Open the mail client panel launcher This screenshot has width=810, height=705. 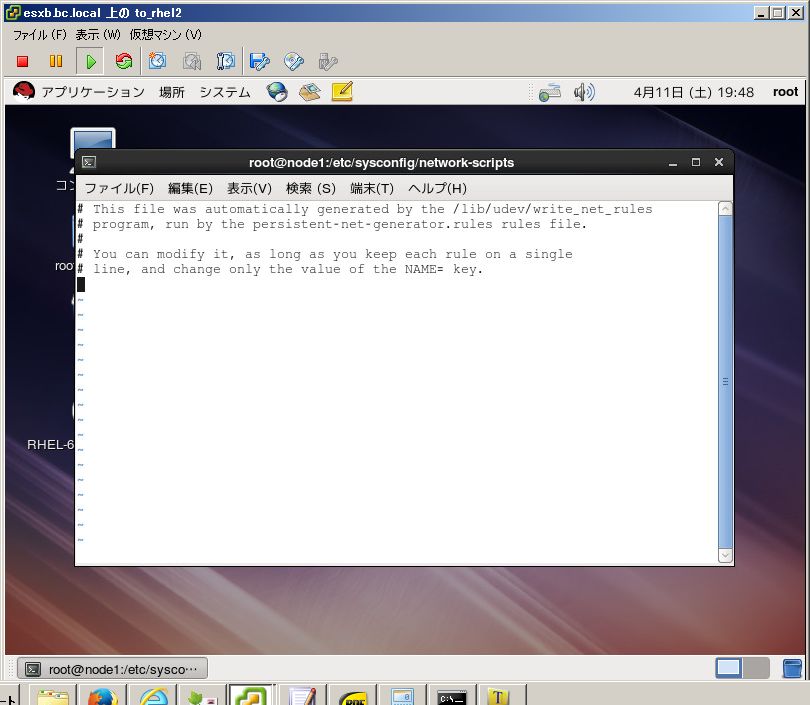tap(309, 92)
